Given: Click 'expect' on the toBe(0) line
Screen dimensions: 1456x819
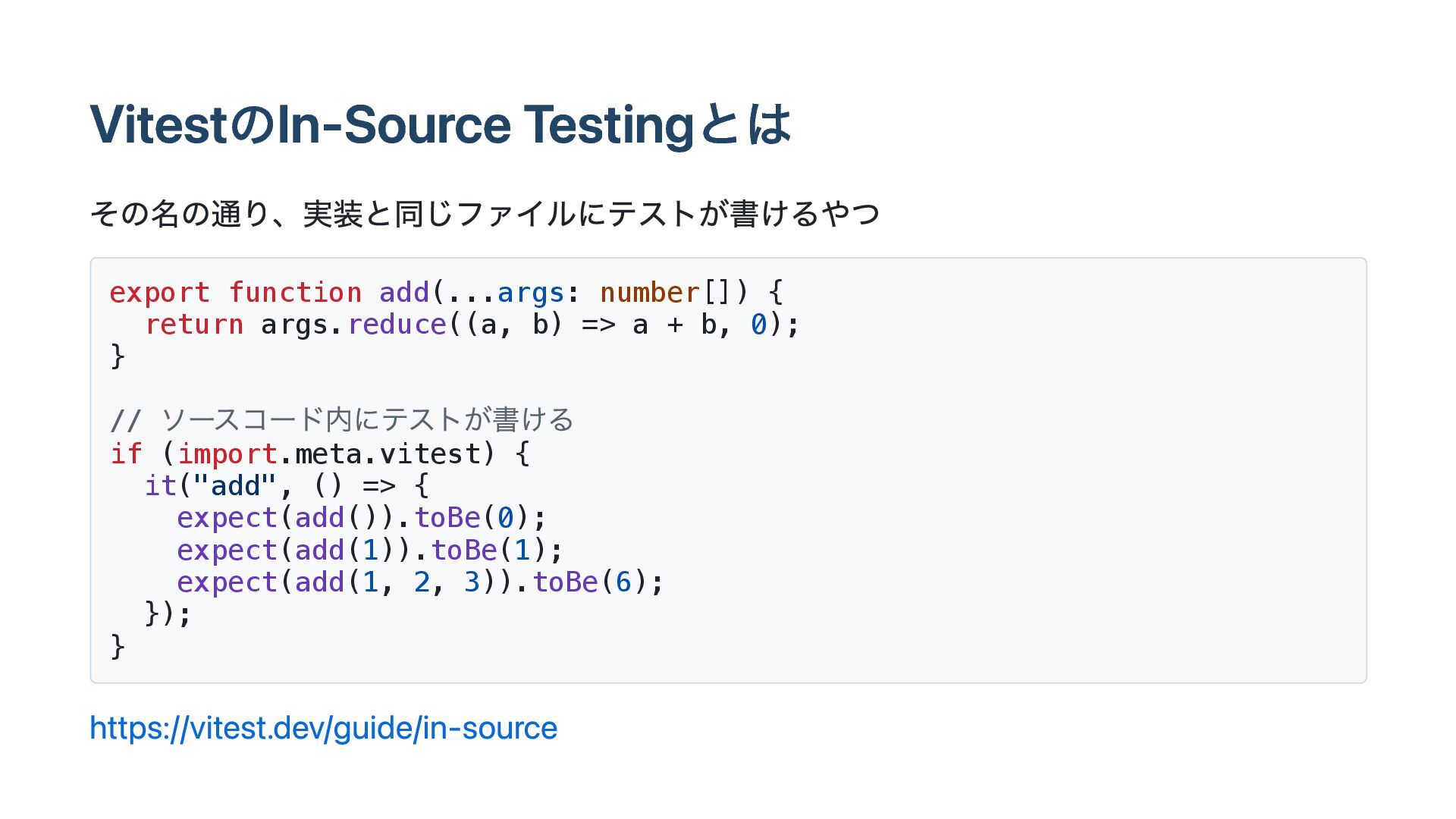Looking at the screenshot, I should pyautogui.click(x=227, y=518).
